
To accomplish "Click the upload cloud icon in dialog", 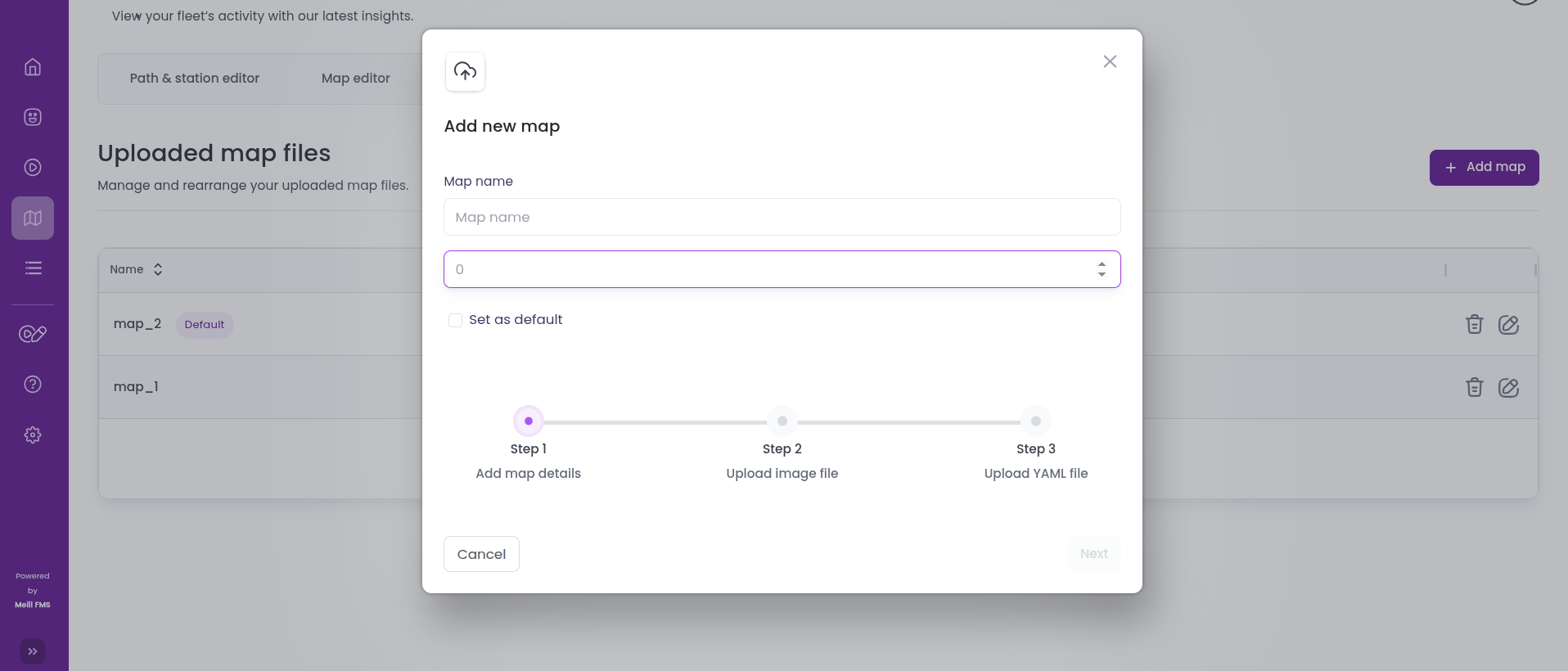I will tap(465, 72).
